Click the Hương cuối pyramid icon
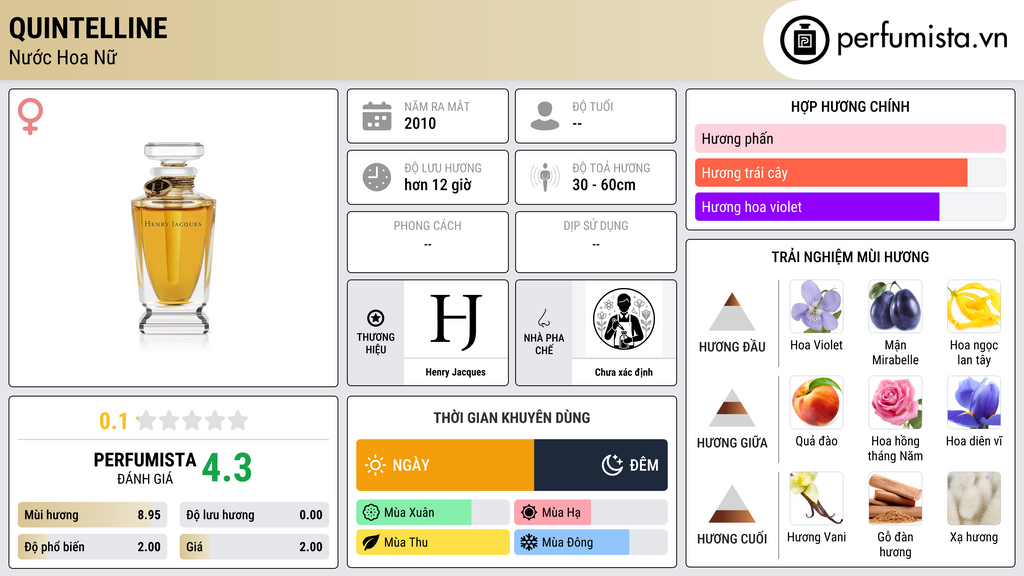This screenshot has height=576, width=1024. tap(732, 504)
